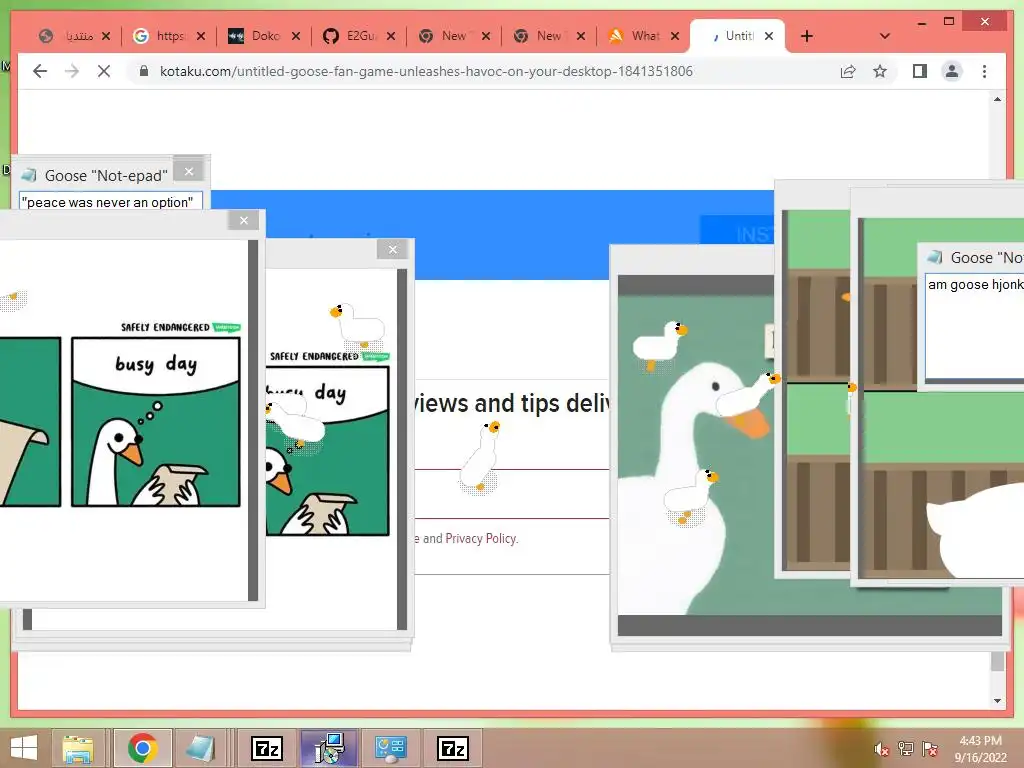Click the scroll up arrow of page scrollbar
The height and width of the screenshot is (768, 1024).
pyautogui.click(x=997, y=99)
